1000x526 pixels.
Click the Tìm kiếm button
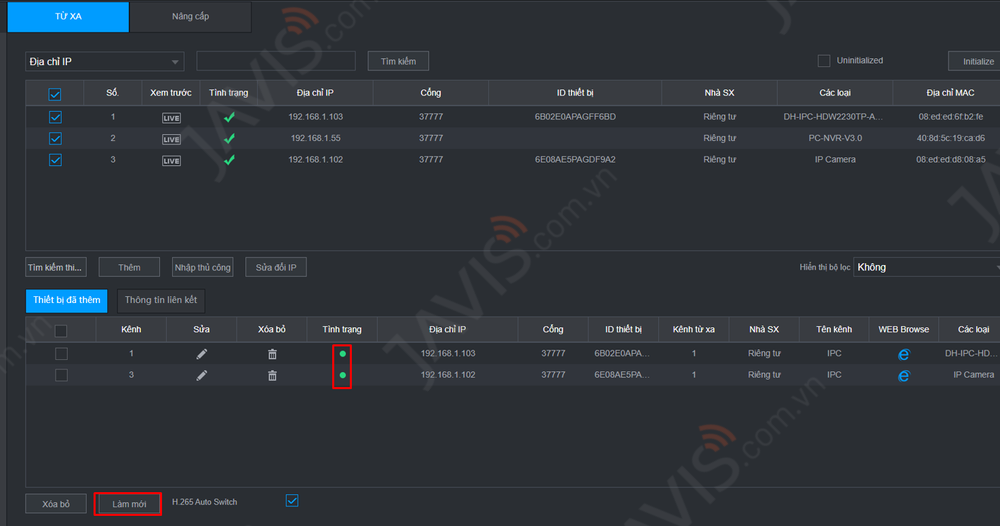tap(399, 61)
